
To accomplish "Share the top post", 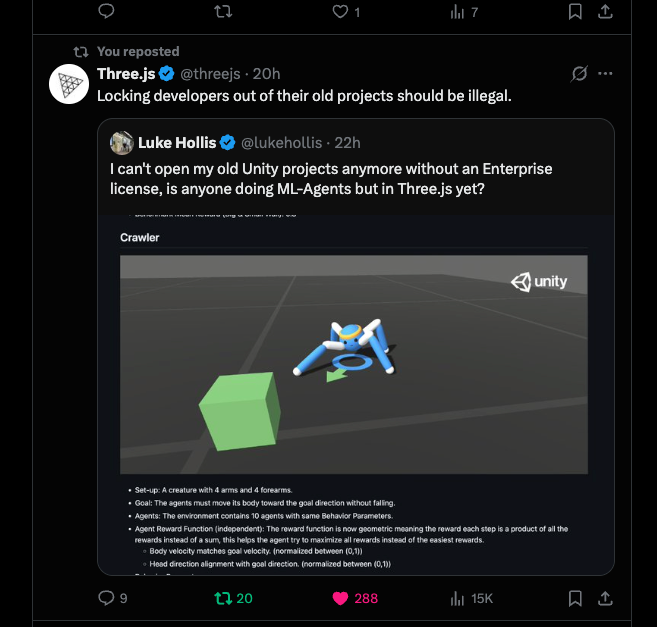I will pos(605,12).
